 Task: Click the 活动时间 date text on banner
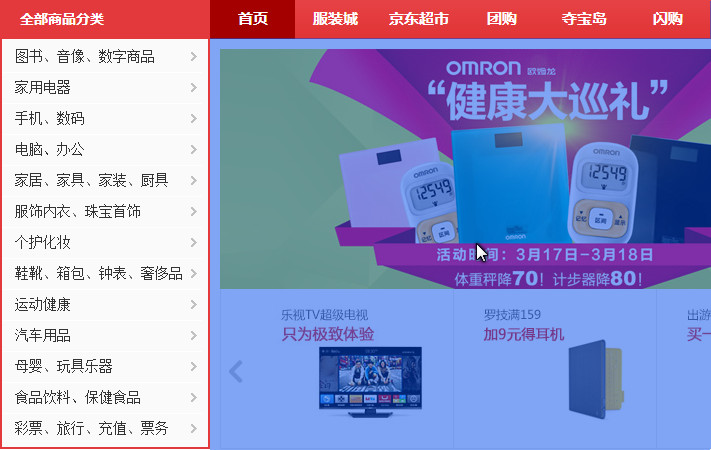tap(545, 254)
